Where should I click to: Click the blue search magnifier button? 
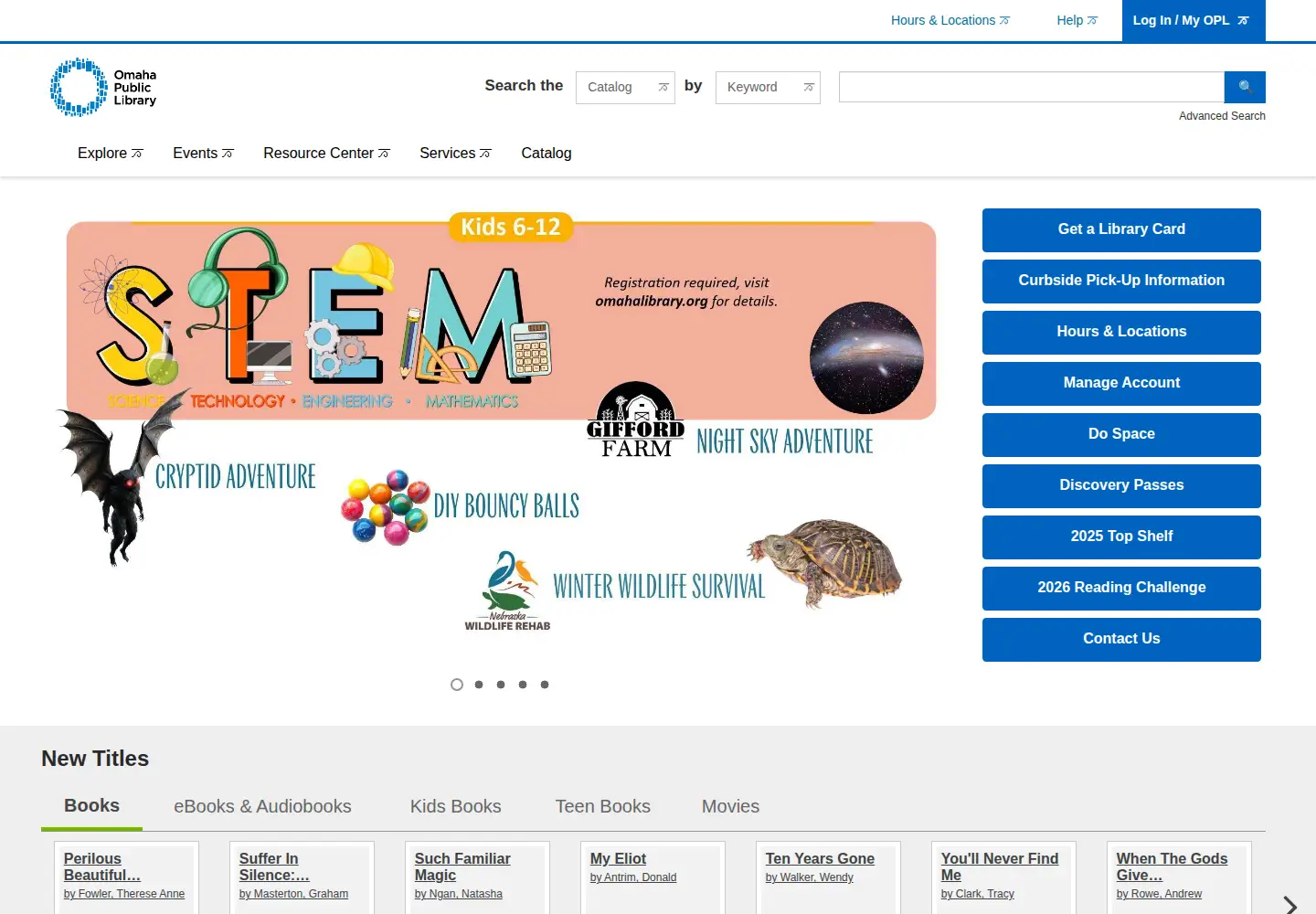pos(1245,87)
